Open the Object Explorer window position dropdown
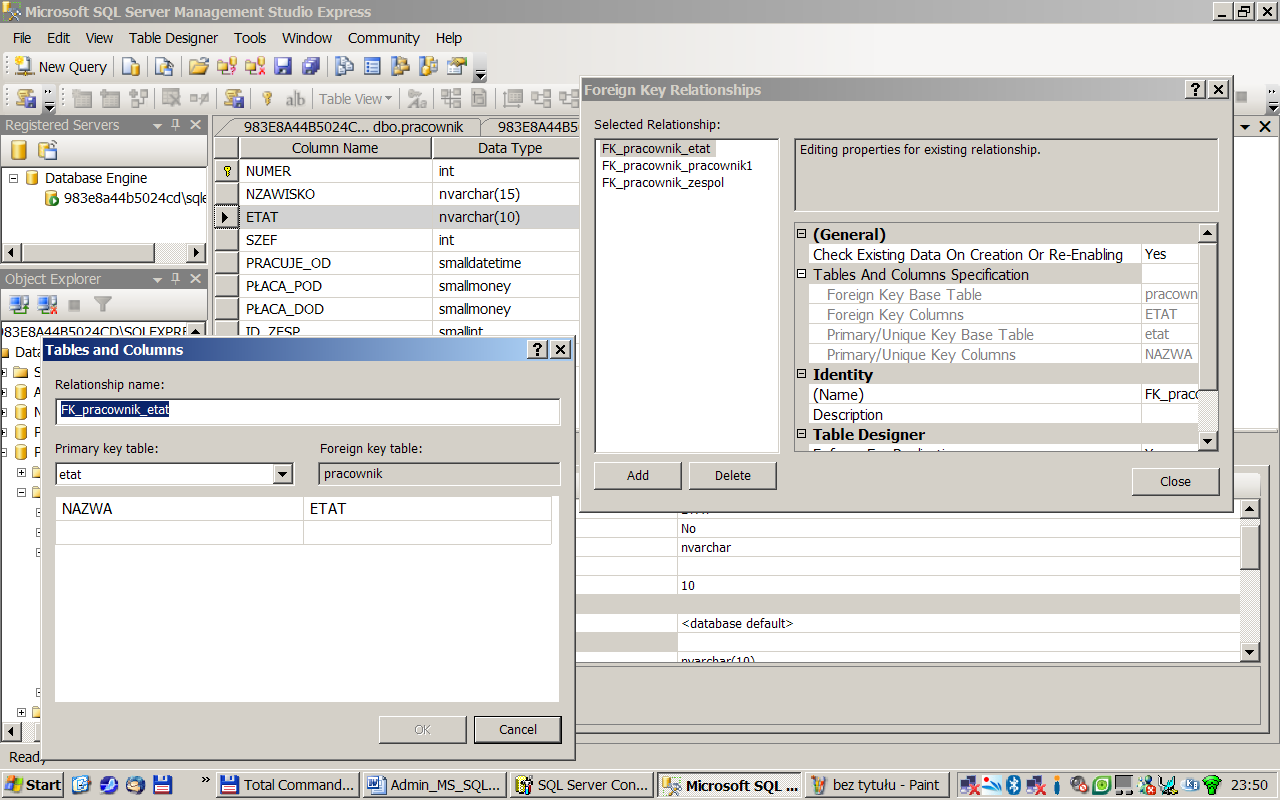Viewport: 1280px width, 800px height. [157, 279]
